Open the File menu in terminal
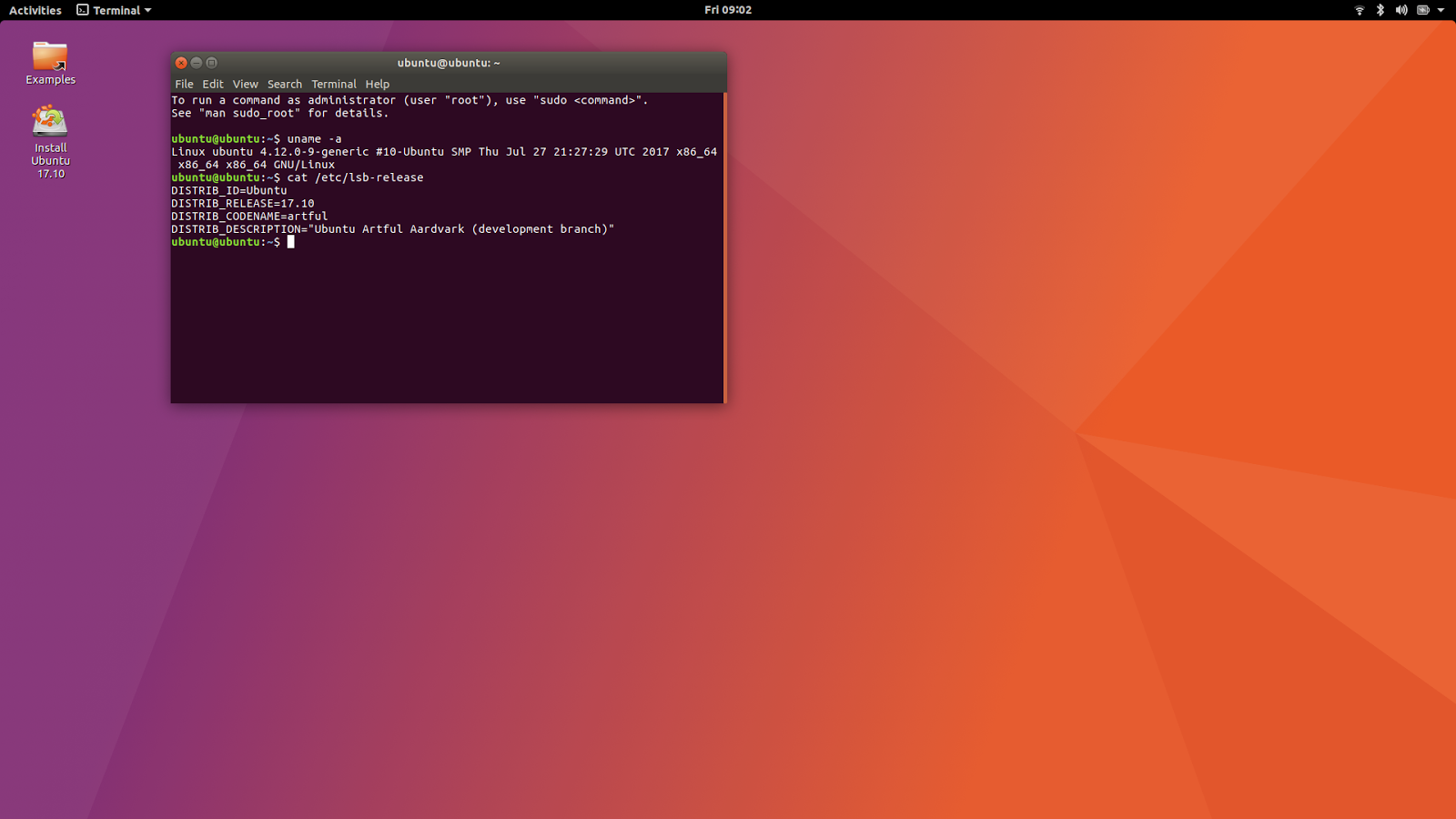 pos(184,84)
